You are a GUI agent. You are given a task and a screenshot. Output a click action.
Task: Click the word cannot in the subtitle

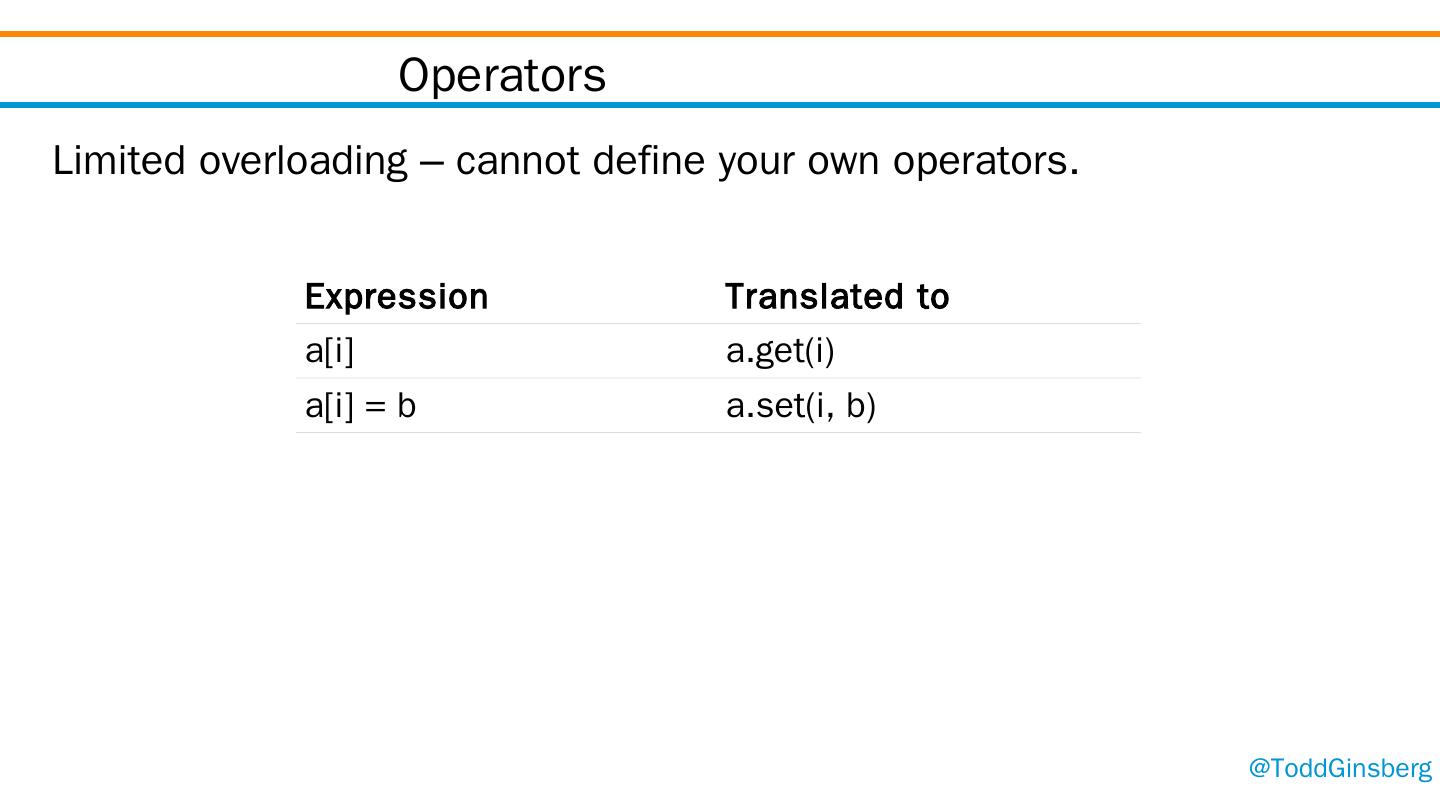coord(517,161)
